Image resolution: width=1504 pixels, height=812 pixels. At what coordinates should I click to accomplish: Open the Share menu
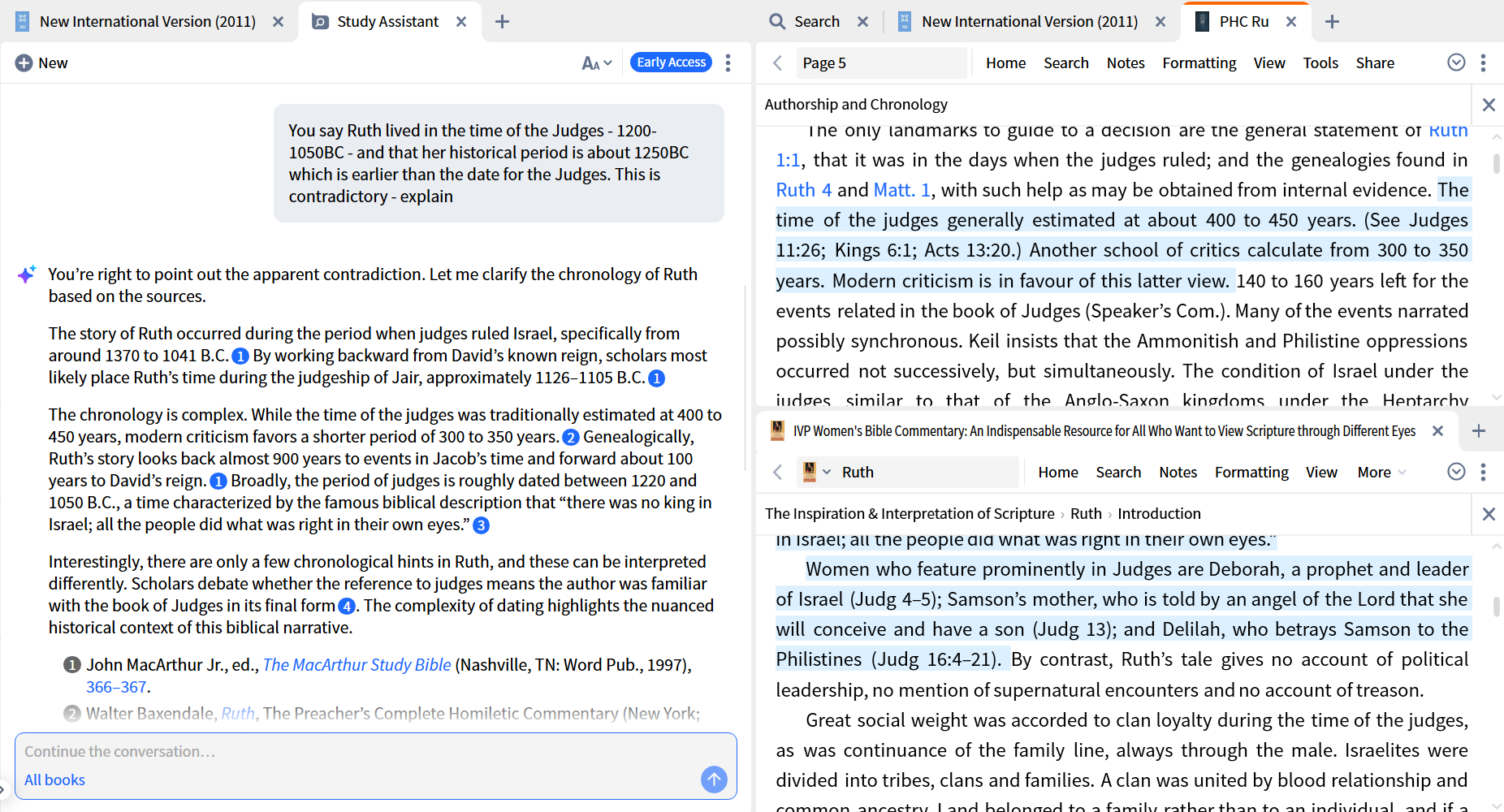pyautogui.click(x=1375, y=63)
